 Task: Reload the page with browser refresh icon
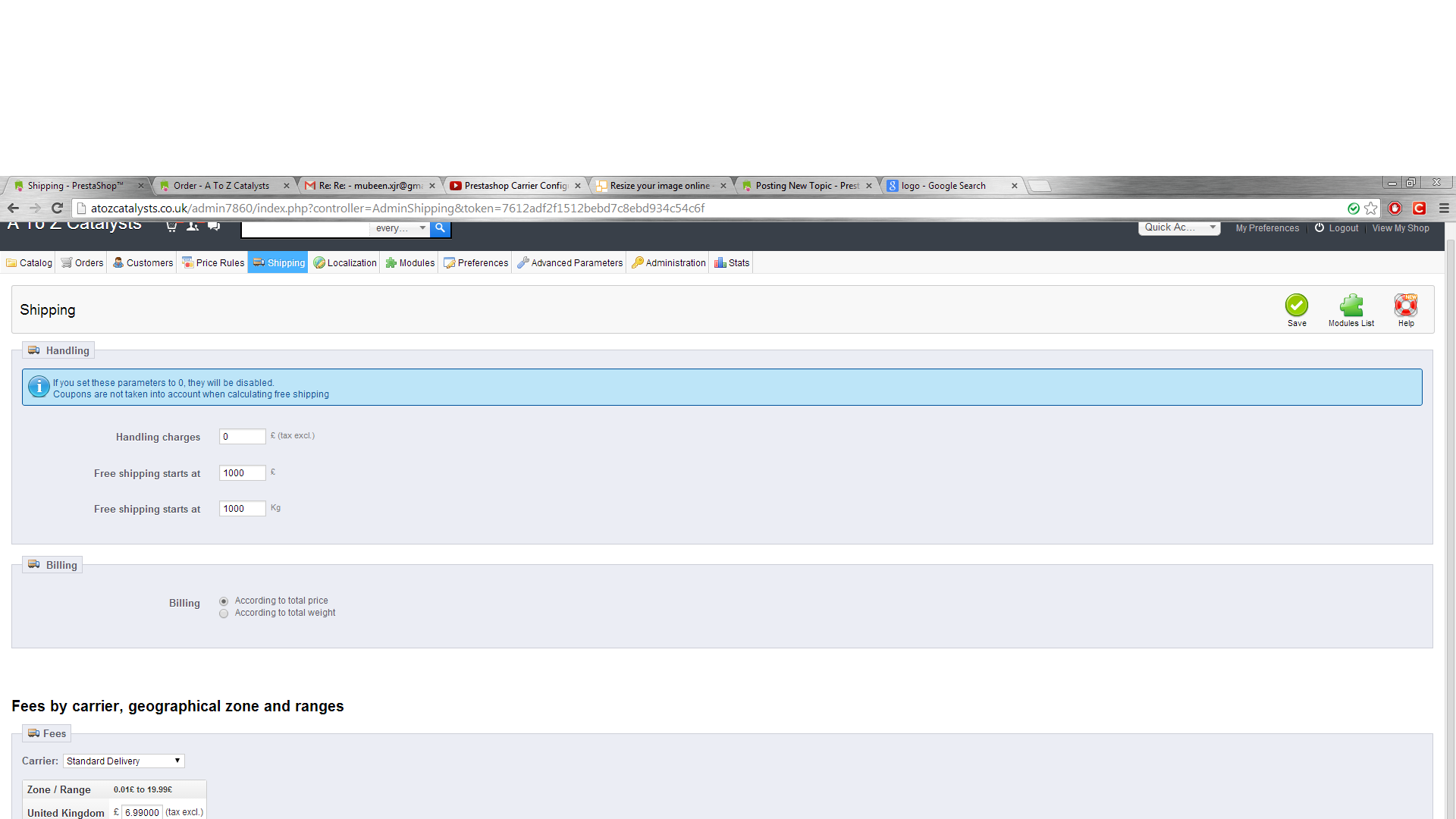point(57,208)
